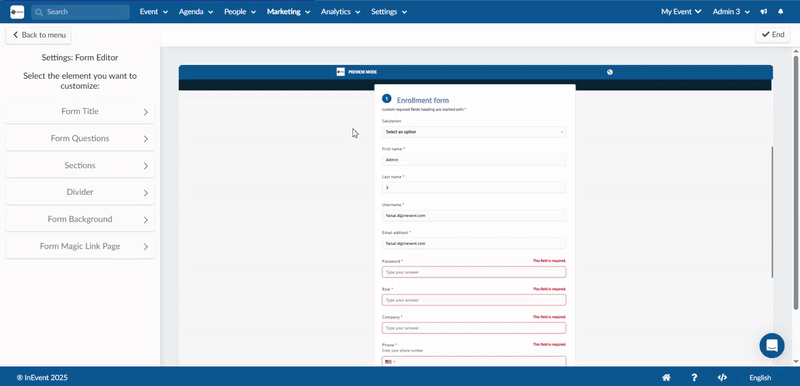Open the Marketing menu
The height and width of the screenshot is (386, 800).
click(x=289, y=12)
